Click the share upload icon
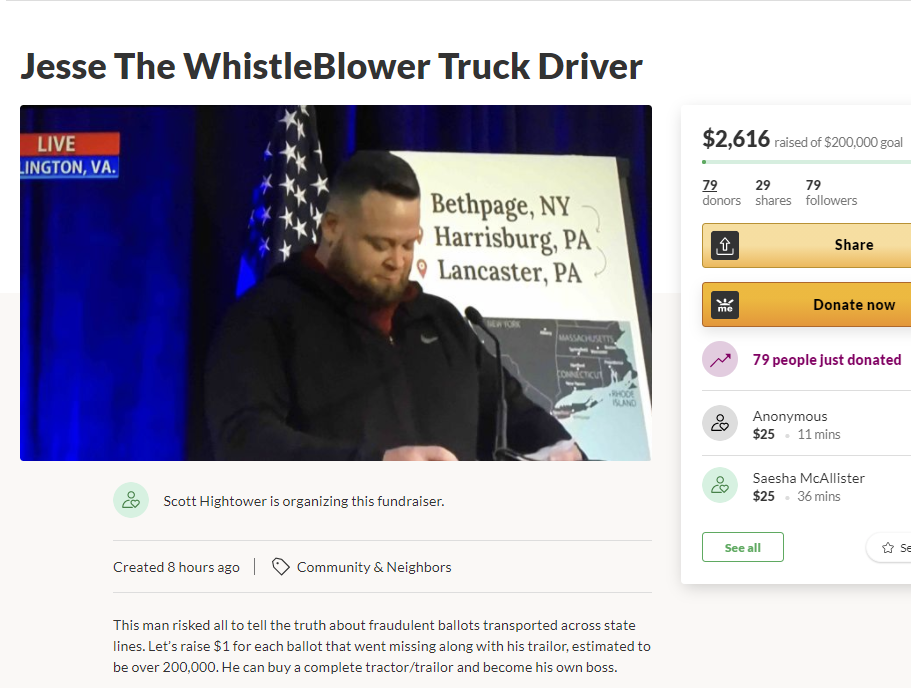 click(x=725, y=245)
